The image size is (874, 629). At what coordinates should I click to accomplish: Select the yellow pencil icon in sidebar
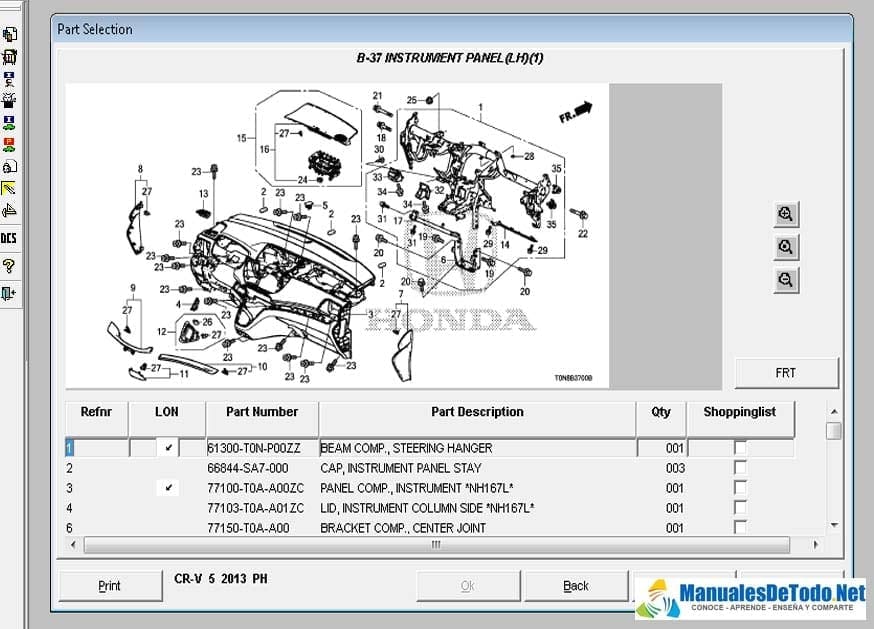[9, 188]
